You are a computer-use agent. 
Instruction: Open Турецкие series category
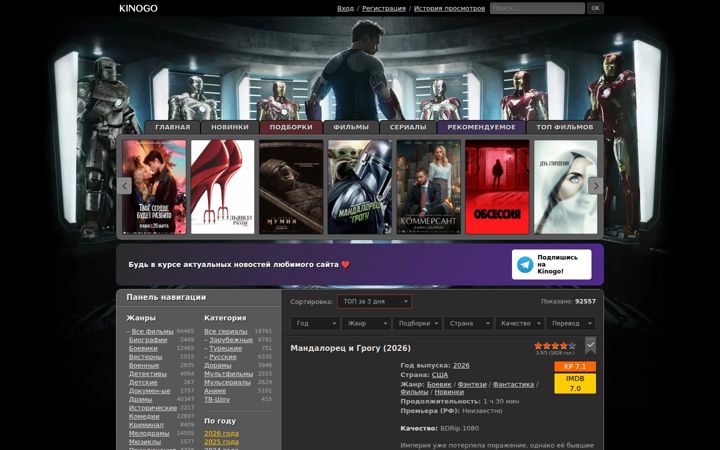point(225,349)
